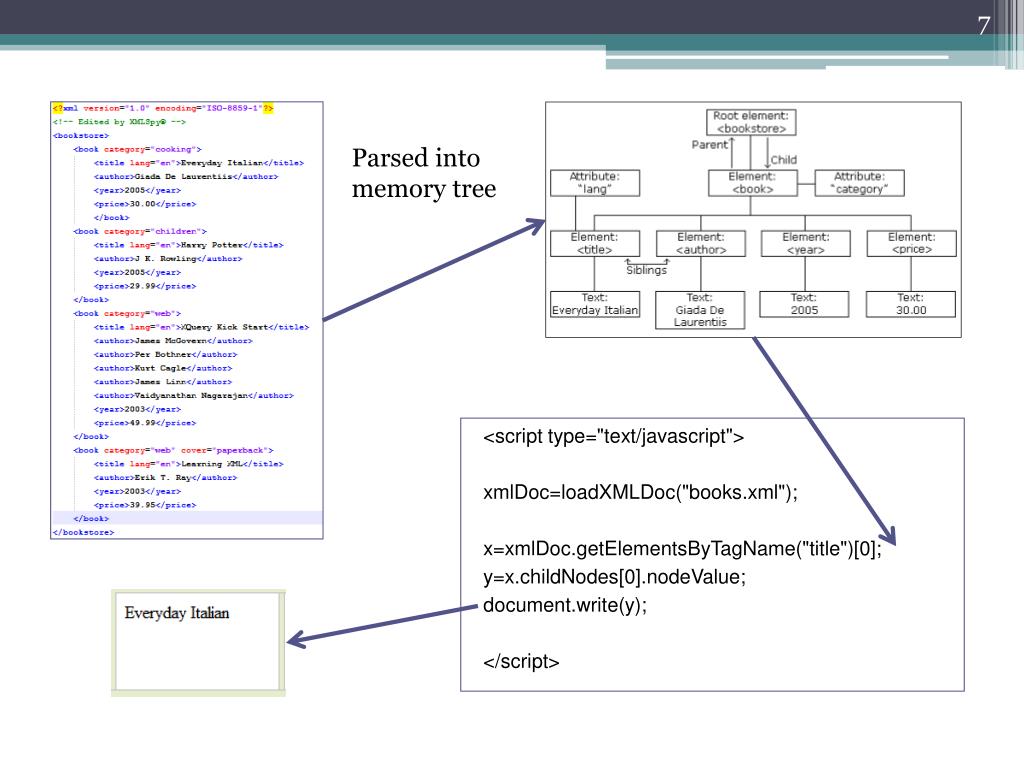Select the book line with cover="paperback"
This screenshot has height=768, width=1024.
pyautogui.click(x=173, y=451)
